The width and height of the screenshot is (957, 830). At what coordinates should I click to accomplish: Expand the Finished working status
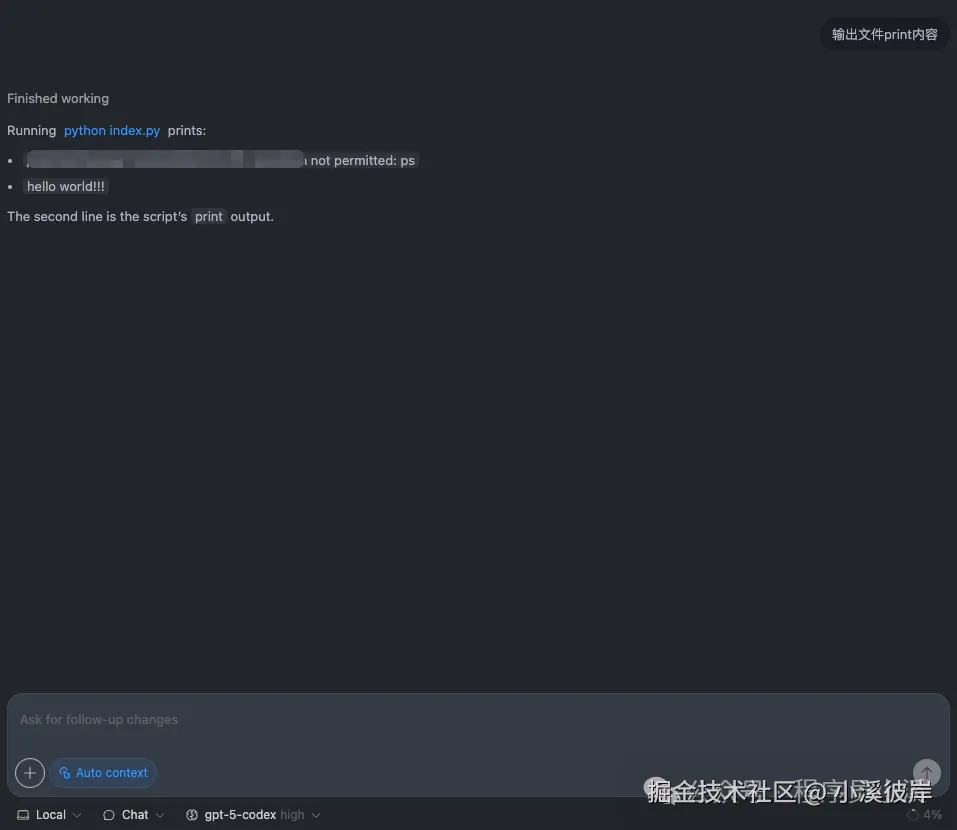click(x=58, y=98)
